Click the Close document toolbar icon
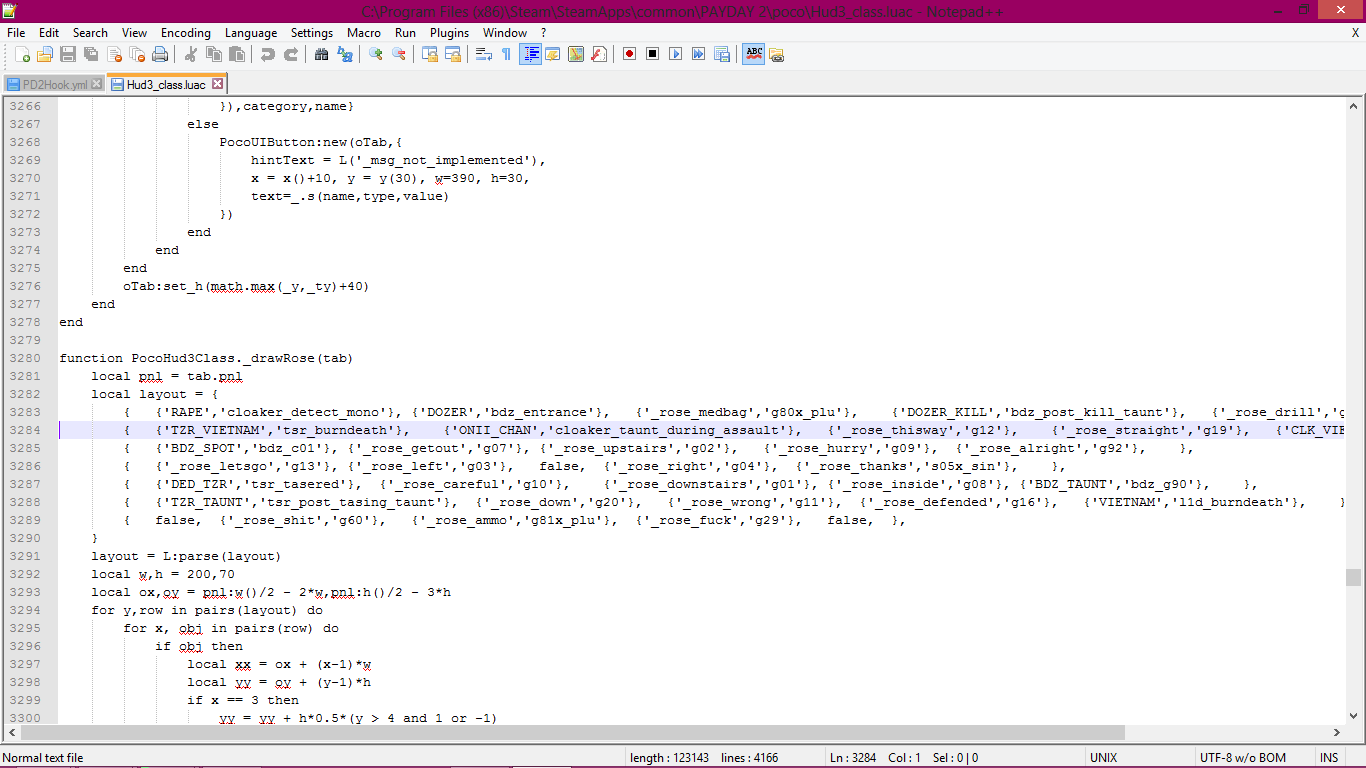This screenshot has height=768, width=1366. [x=114, y=54]
